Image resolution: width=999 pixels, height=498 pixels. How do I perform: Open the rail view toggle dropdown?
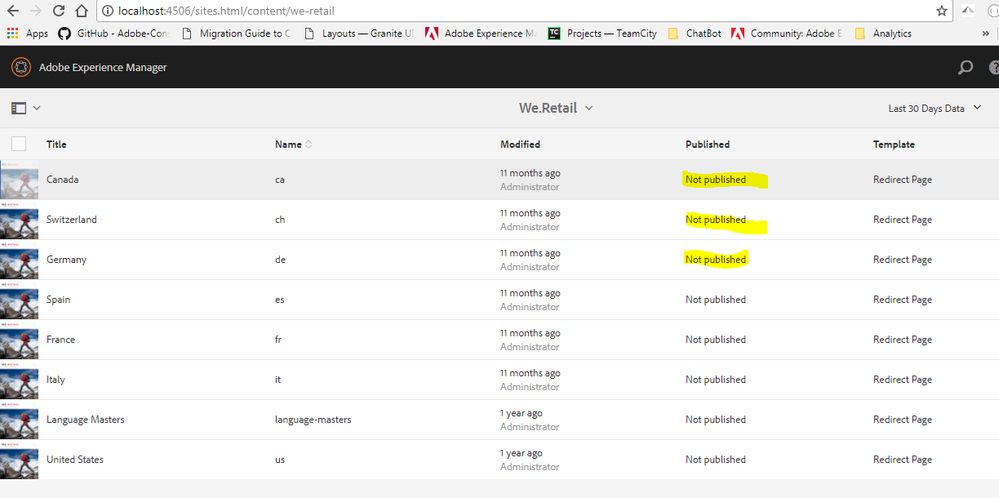pos(25,108)
